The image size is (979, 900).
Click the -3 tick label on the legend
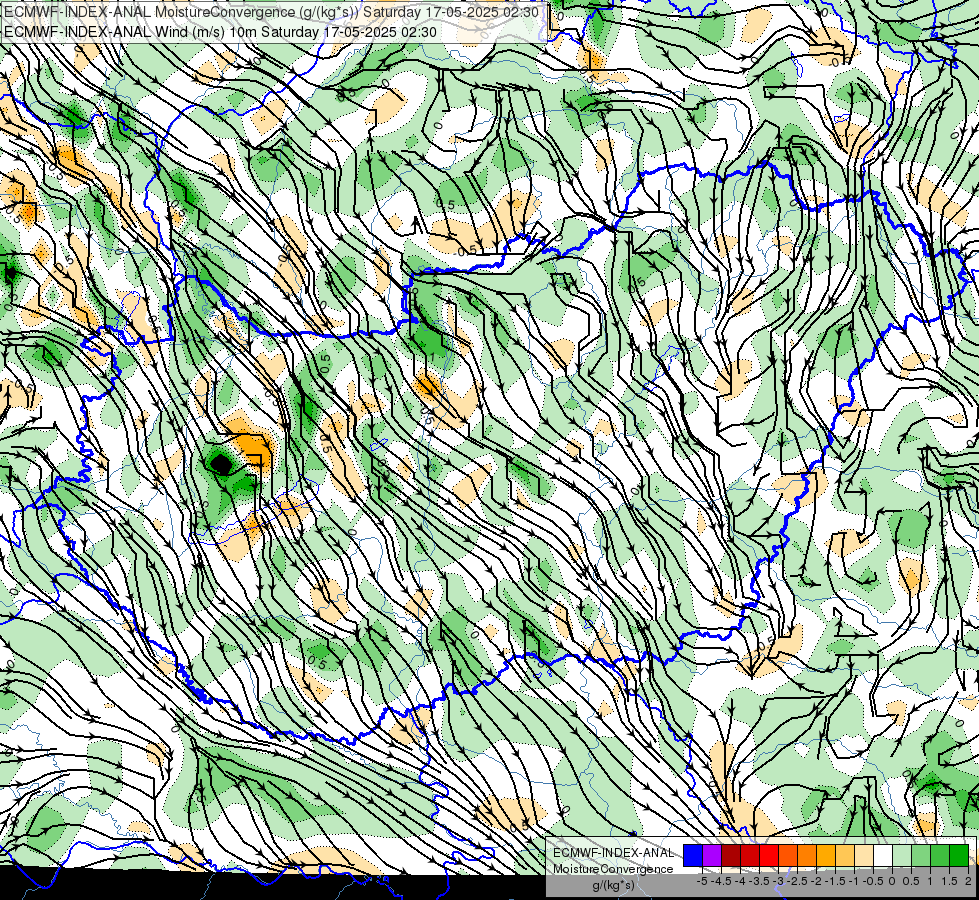pos(778,881)
